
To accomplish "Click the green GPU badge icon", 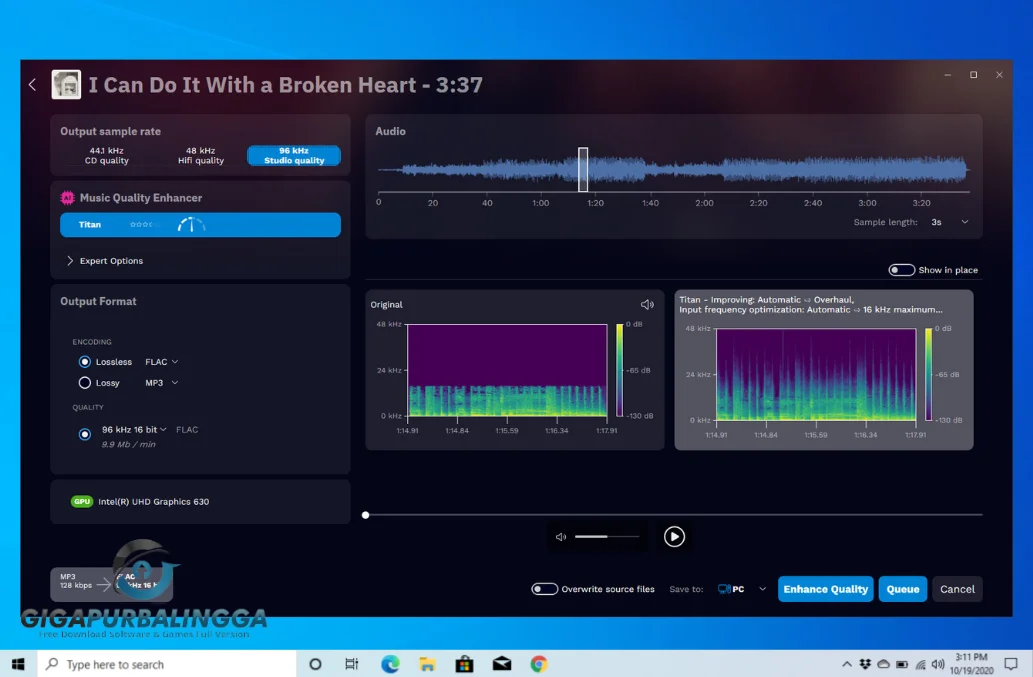I will (82, 501).
